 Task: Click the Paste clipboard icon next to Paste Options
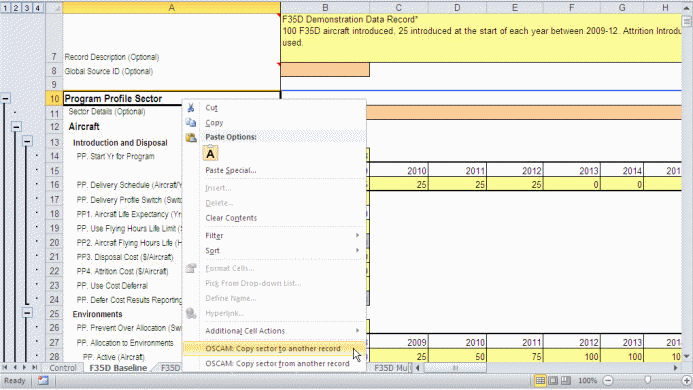(x=191, y=138)
